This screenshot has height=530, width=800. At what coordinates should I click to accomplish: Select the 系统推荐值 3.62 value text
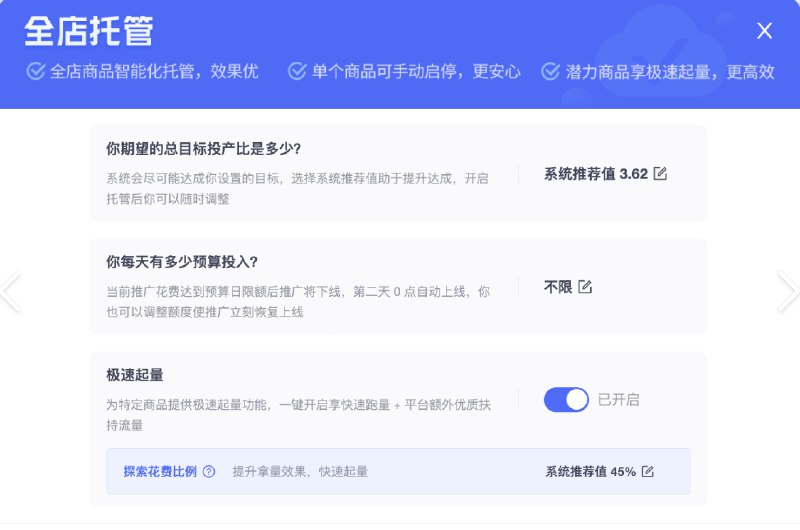pos(596,174)
